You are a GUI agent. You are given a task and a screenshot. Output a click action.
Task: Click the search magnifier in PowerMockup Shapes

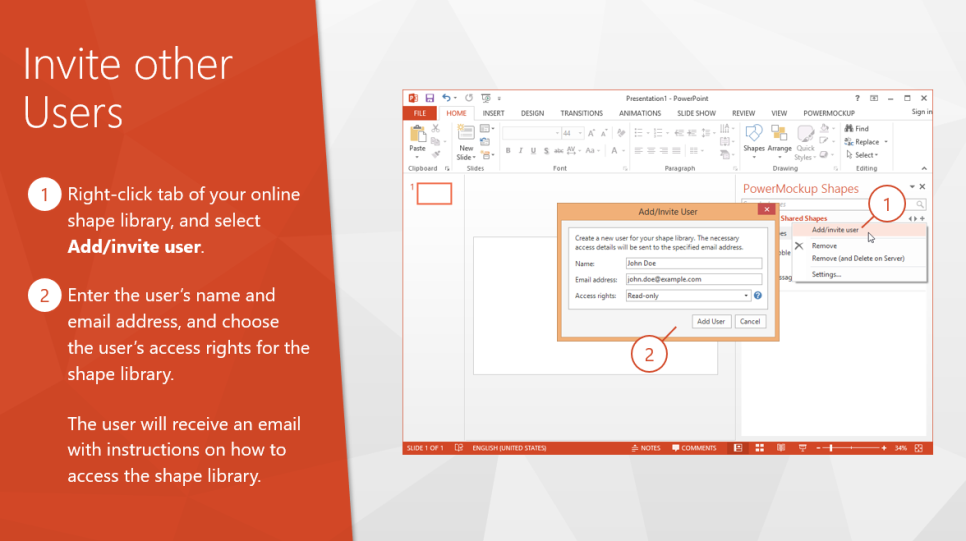click(x=919, y=204)
